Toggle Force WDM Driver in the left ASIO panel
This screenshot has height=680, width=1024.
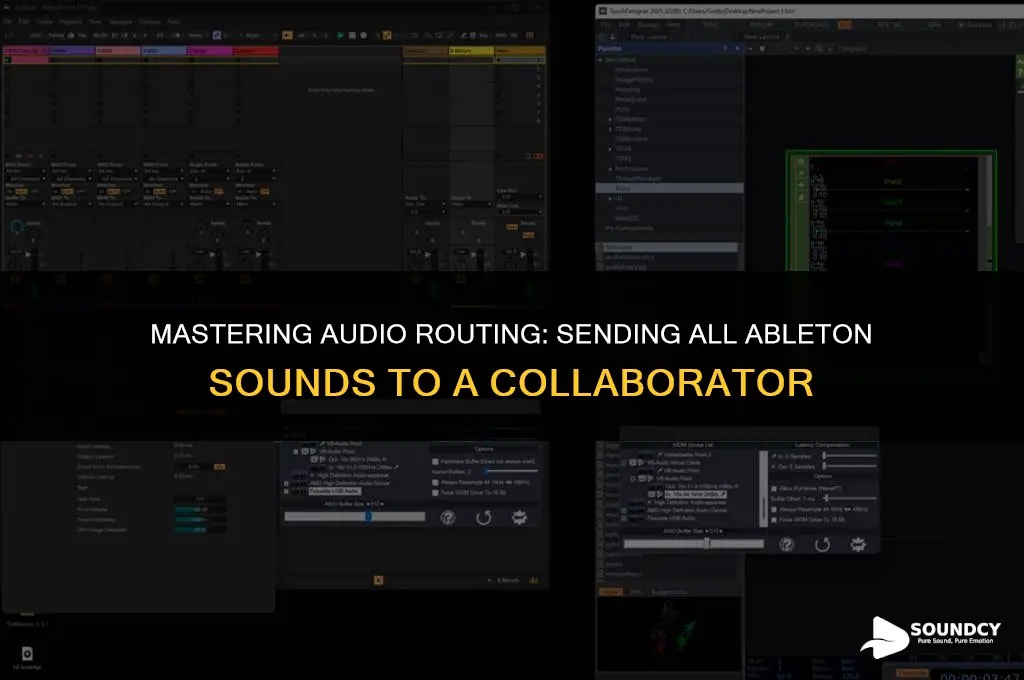tap(436, 493)
